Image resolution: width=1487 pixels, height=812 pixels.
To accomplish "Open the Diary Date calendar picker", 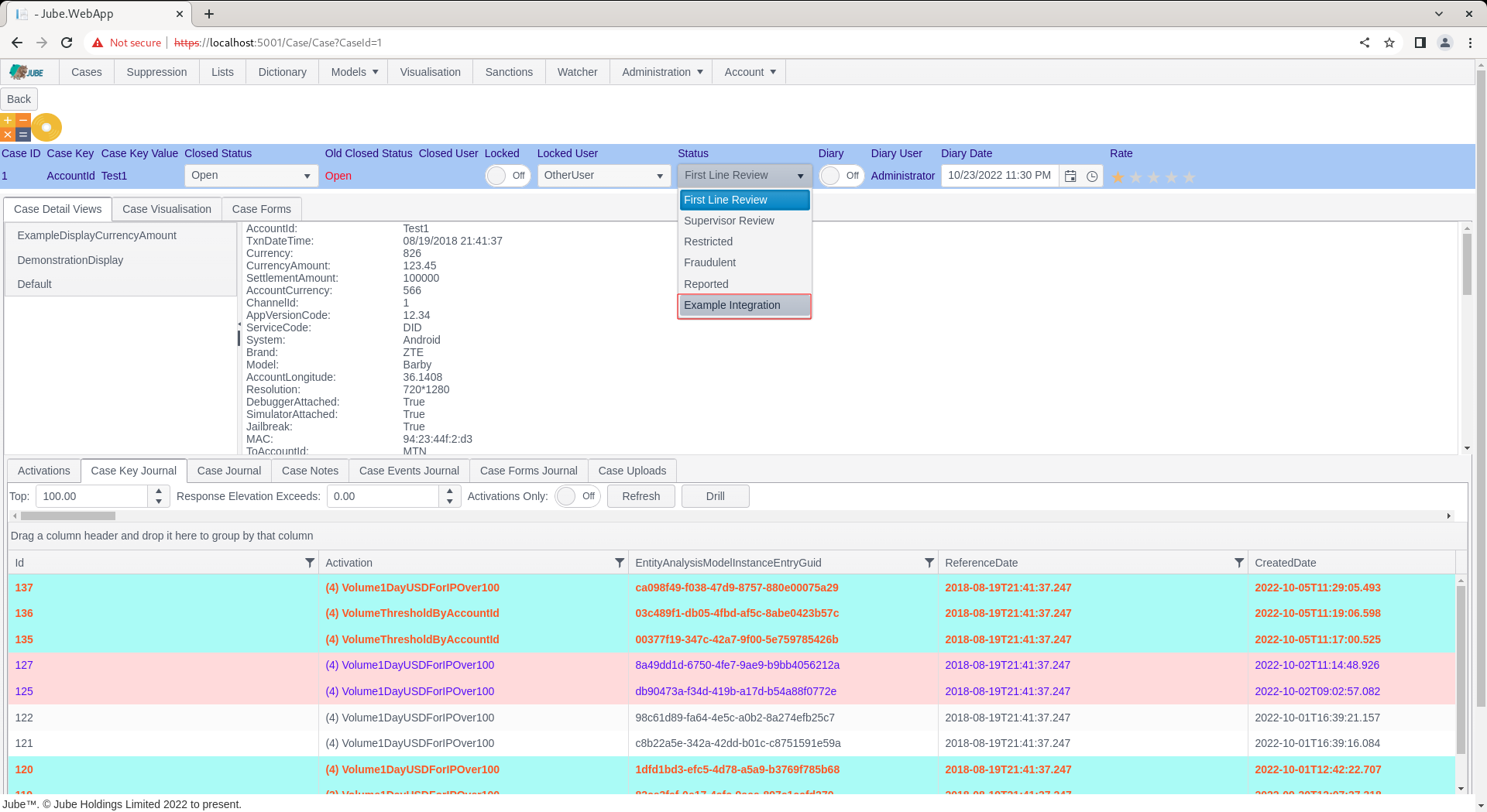I will tap(1070, 176).
